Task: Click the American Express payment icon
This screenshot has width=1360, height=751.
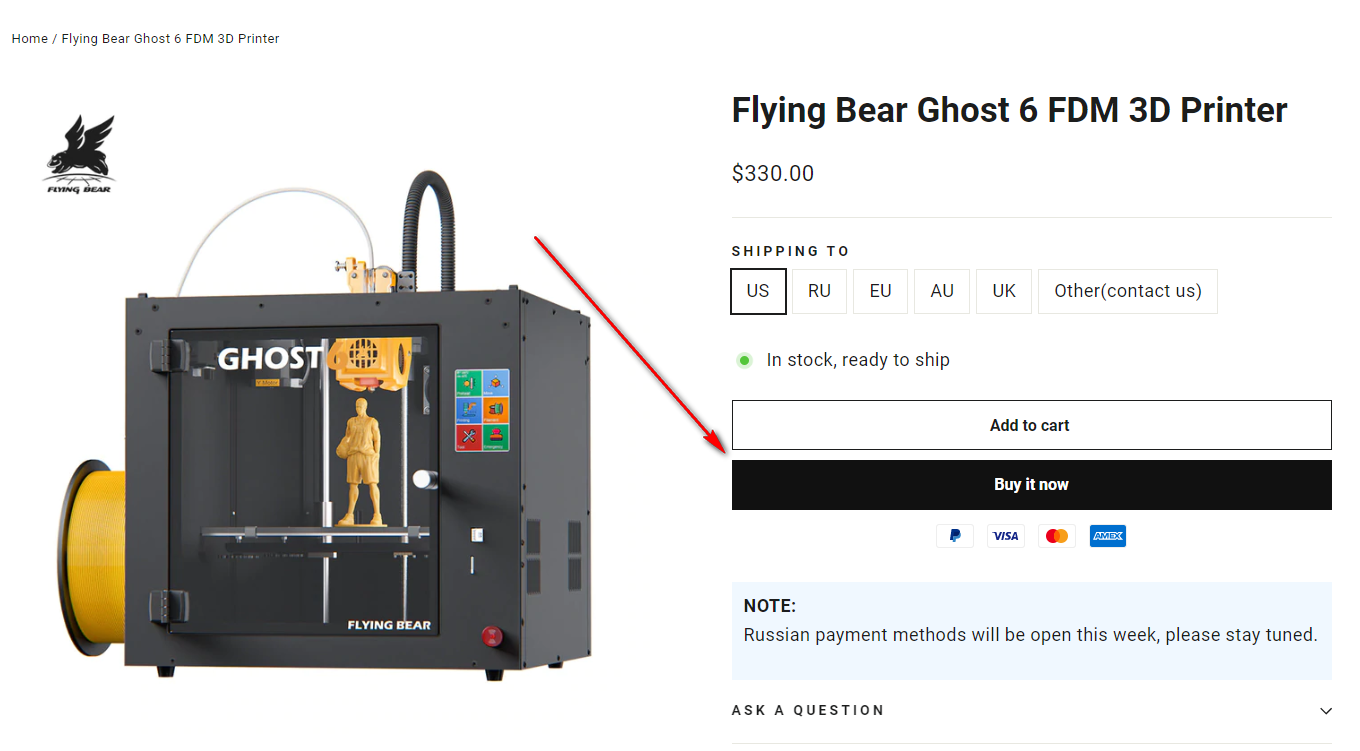Action: pos(1107,536)
